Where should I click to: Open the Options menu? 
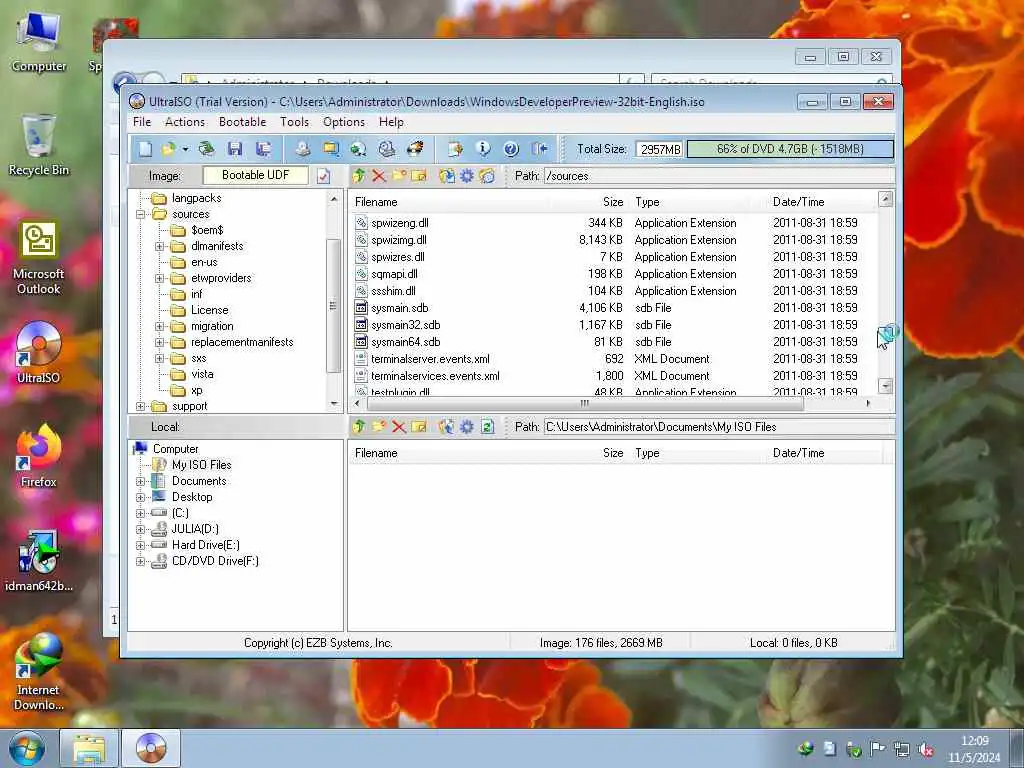(x=344, y=122)
